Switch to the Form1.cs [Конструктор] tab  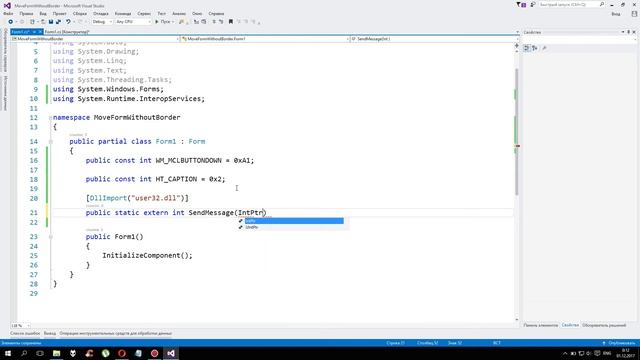click(x=67, y=32)
